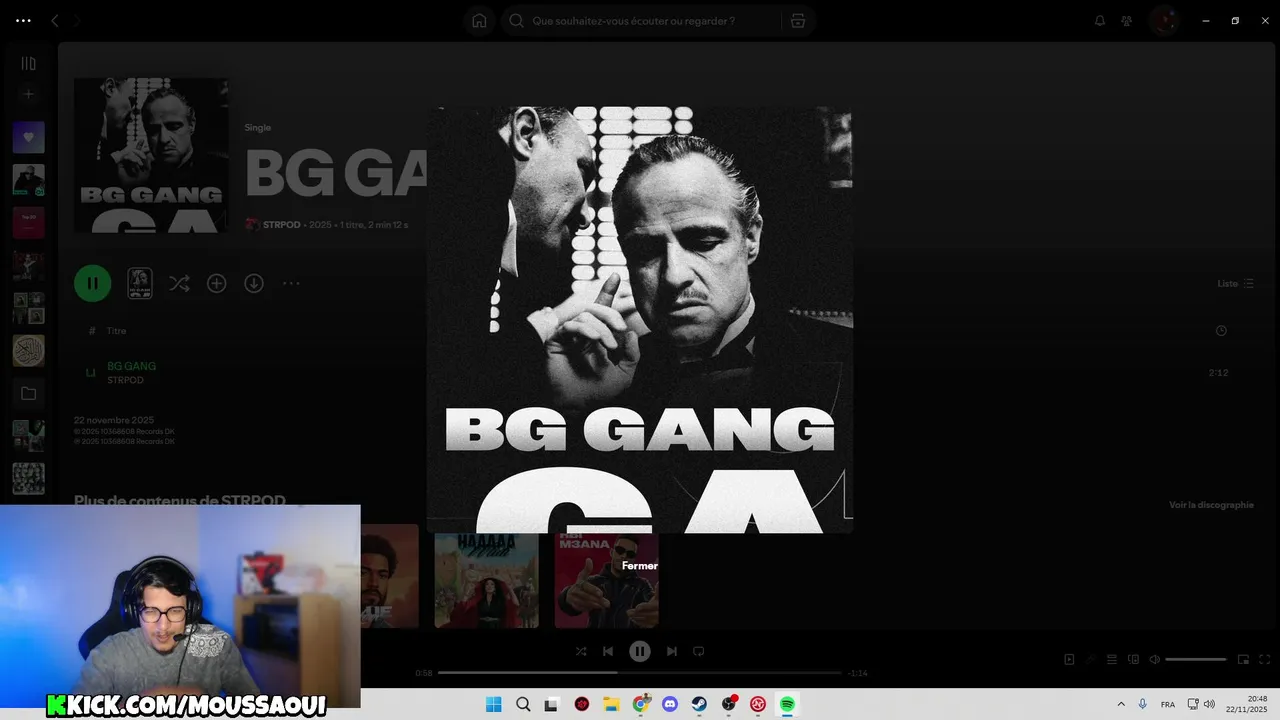
Task: Open Liked Songs heart playlist
Action: (x=29, y=137)
